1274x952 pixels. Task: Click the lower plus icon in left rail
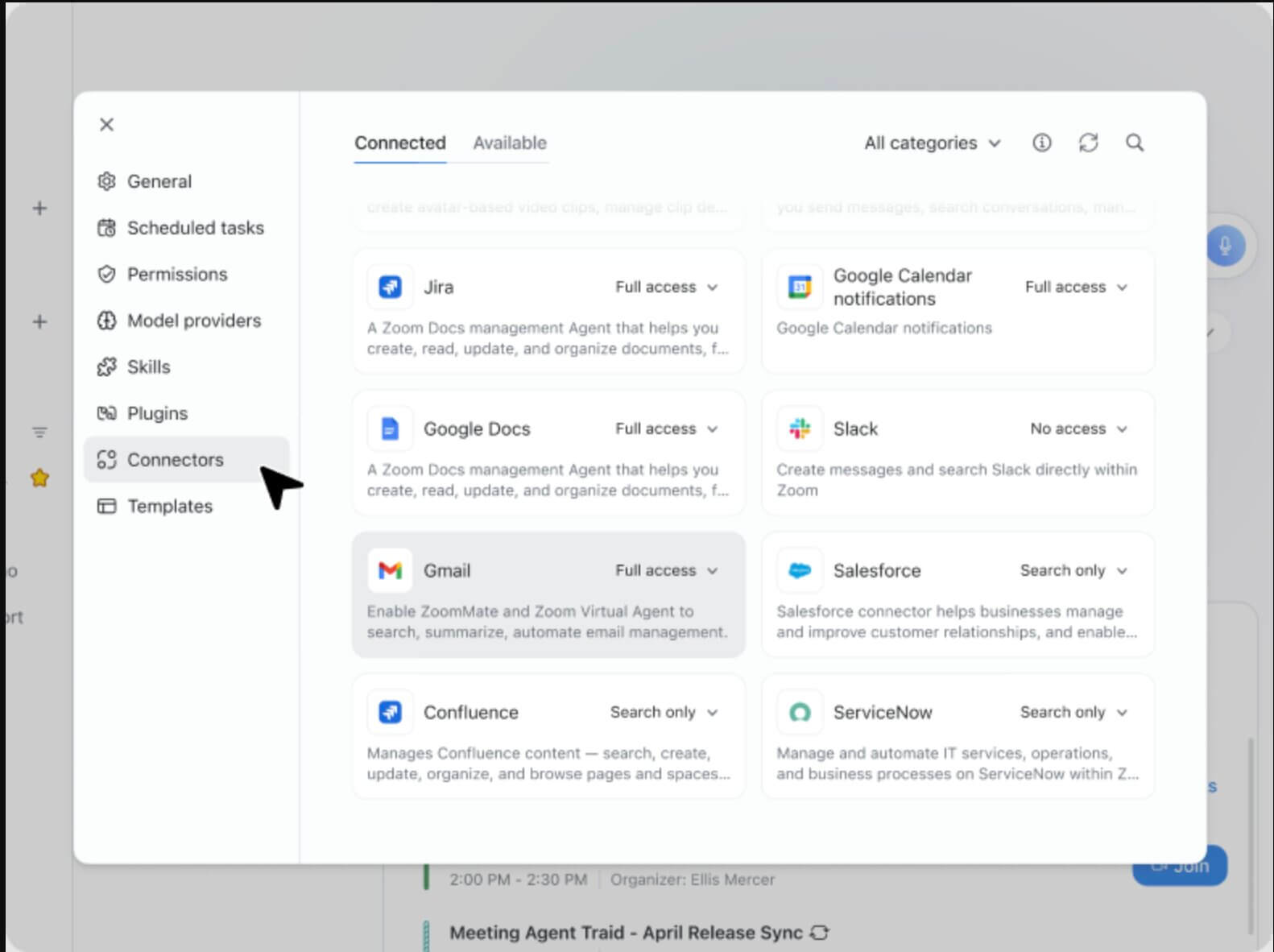pyautogui.click(x=39, y=322)
